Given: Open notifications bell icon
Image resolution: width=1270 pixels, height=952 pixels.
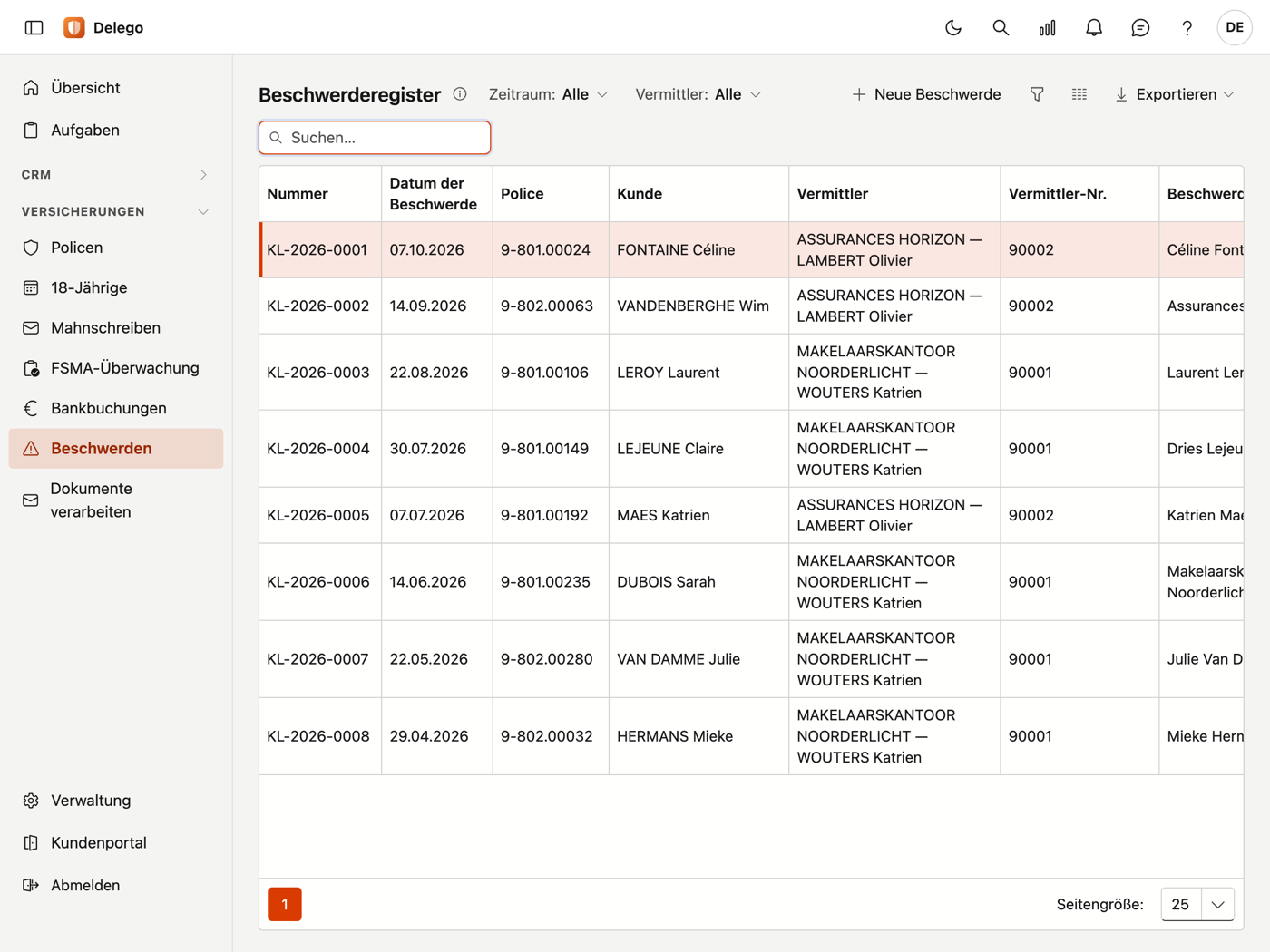Looking at the screenshot, I should (1094, 27).
